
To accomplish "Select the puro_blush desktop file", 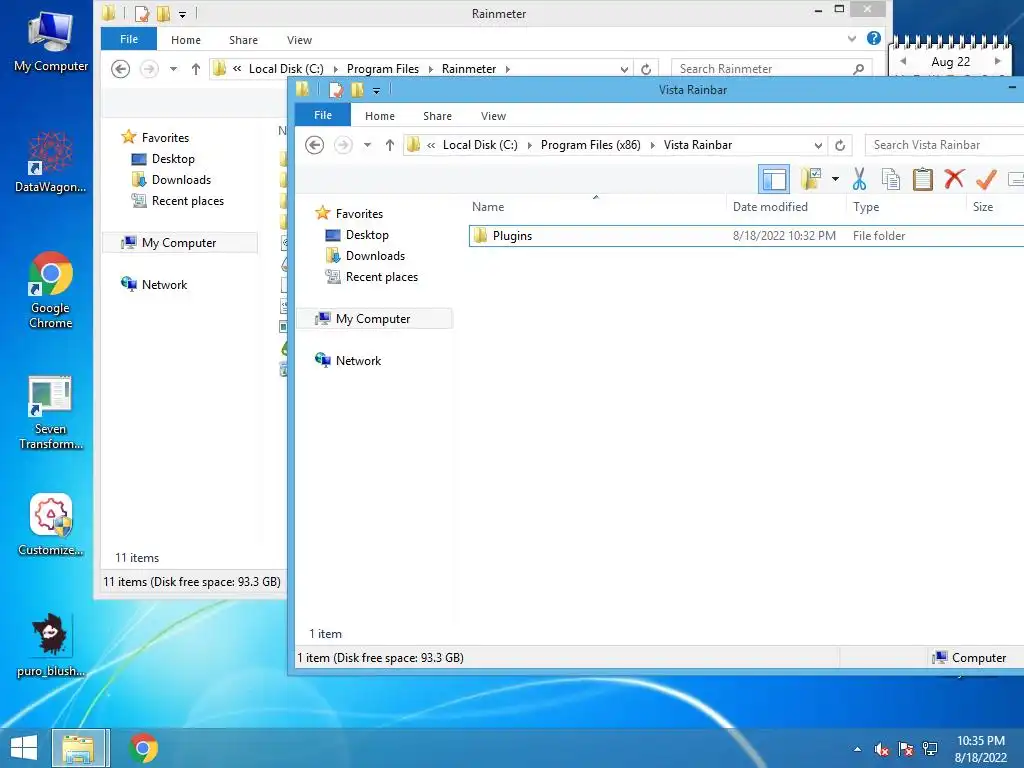I will pos(50,645).
